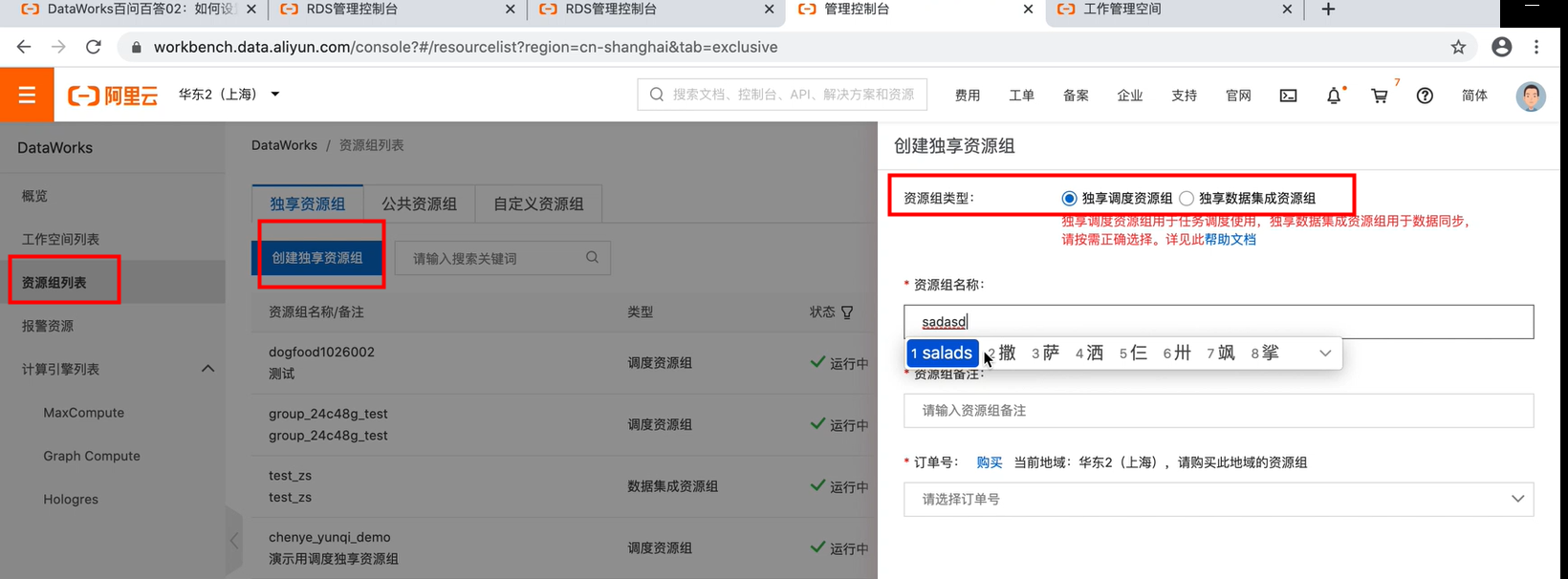Switch to the 公共资源组 tab
Image resolution: width=1568 pixels, height=579 pixels.
coord(420,204)
